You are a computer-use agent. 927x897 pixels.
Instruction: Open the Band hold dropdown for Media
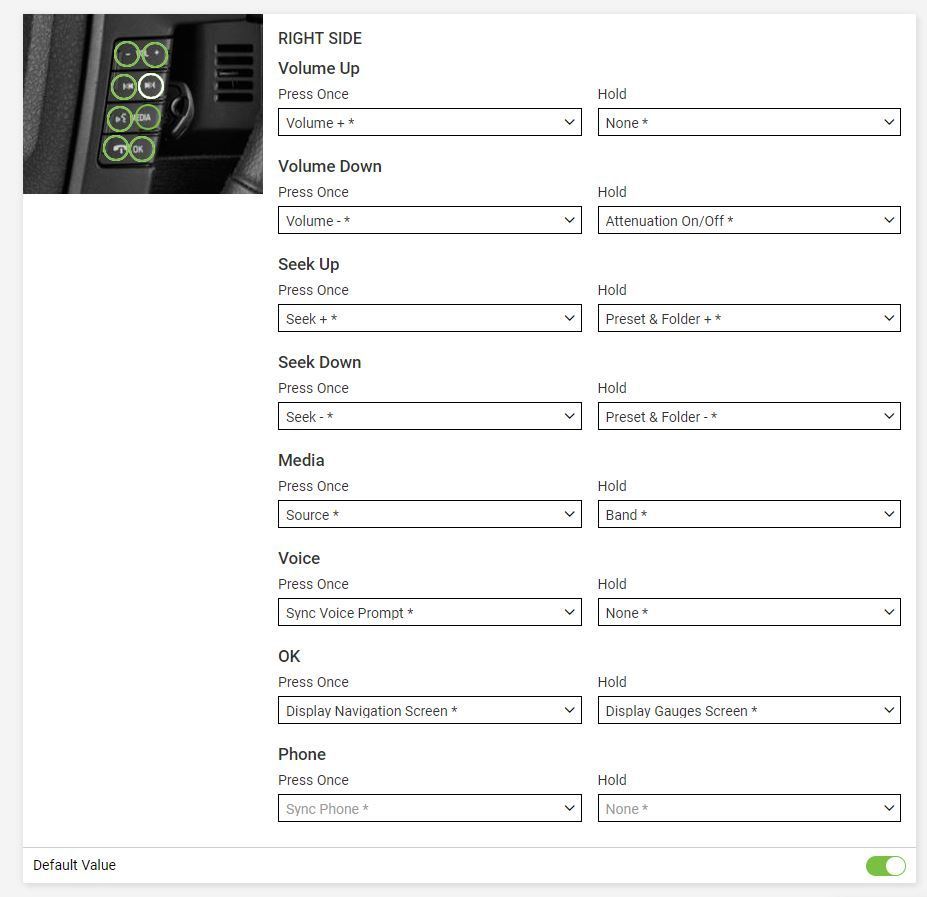749,514
